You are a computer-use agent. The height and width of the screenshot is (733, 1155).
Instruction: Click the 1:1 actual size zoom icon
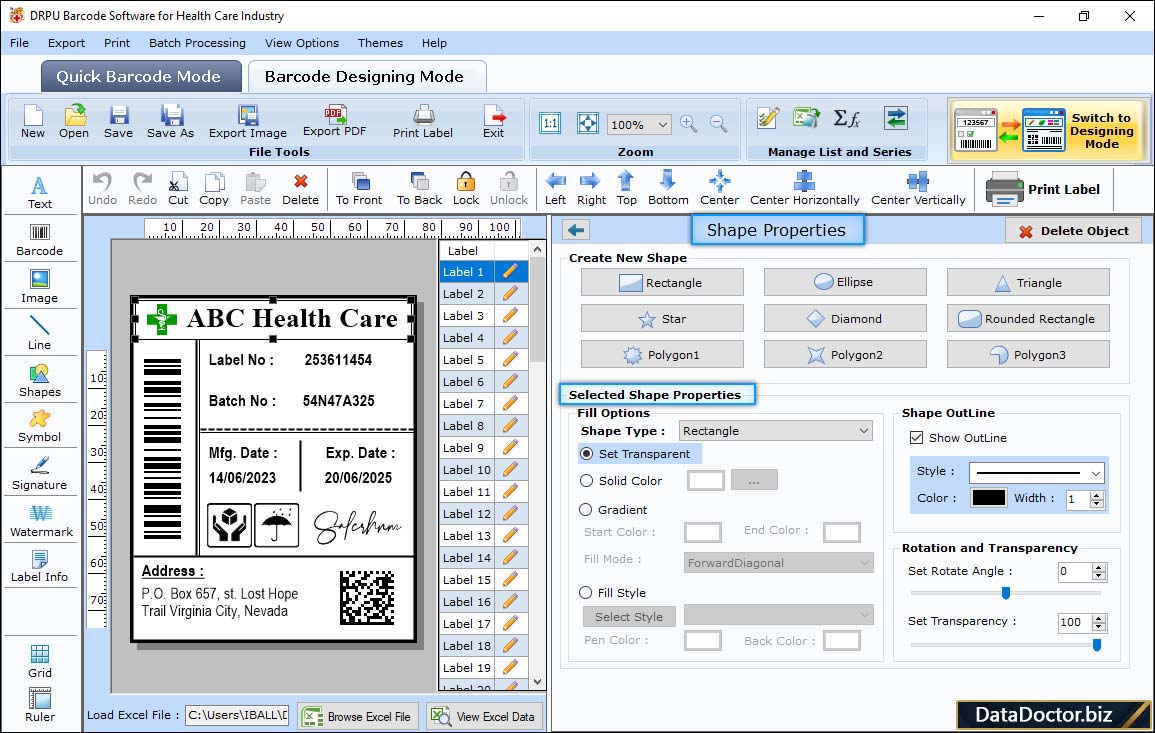tap(550, 123)
